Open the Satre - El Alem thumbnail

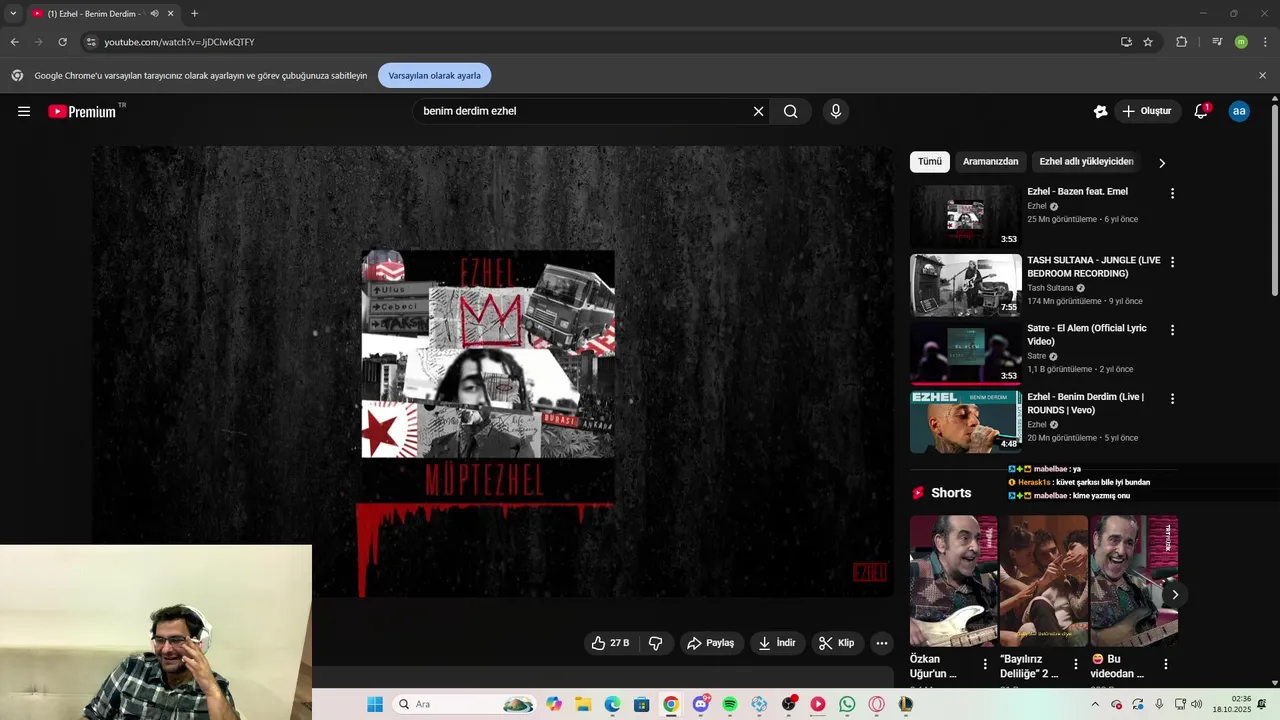click(x=966, y=354)
